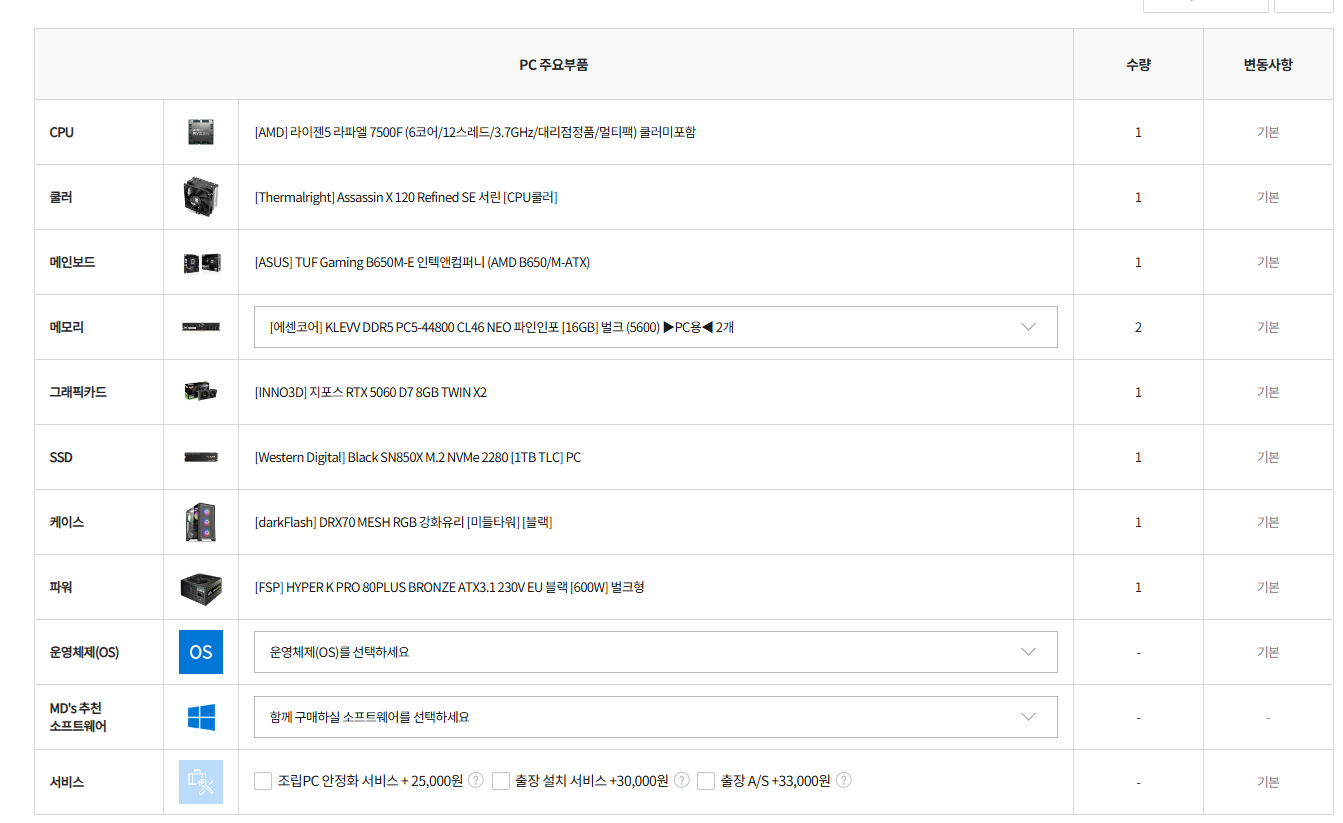The height and width of the screenshot is (823, 1343).
Task: Enable 조립PC 안정화 서비스 checkbox
Action: tap(264, 781)
